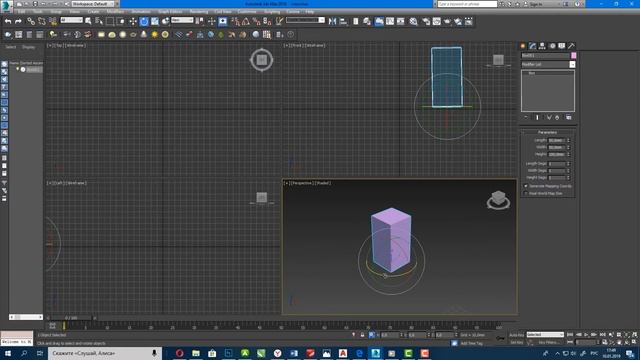Activate the Select and Link tool
The height and width of the screenshot is (360, 640).
pyautogui.click(x=31, y=21)
